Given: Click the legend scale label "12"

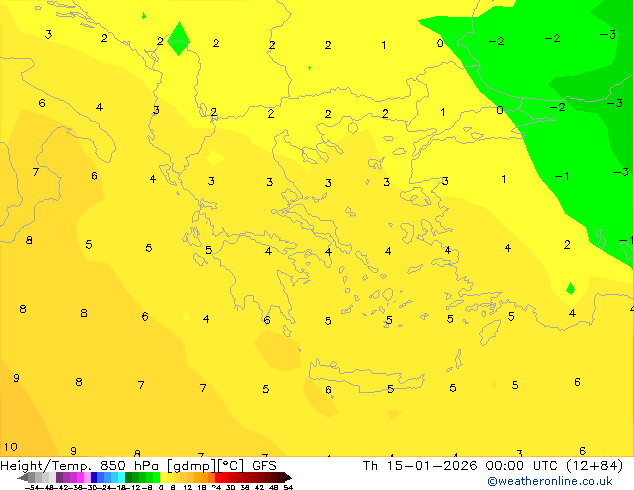Looking at the screenshot, I should [188, 488].
